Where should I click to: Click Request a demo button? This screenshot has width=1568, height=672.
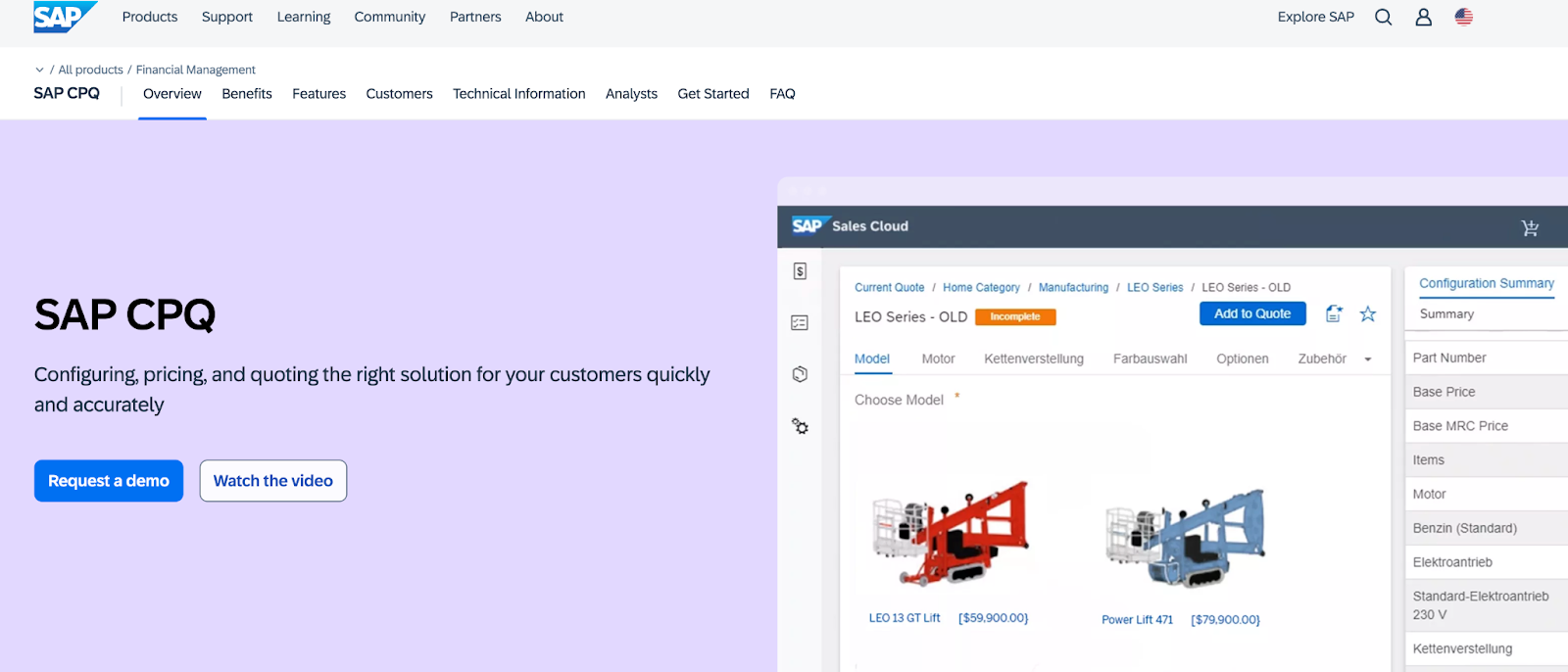coord(109,481)
